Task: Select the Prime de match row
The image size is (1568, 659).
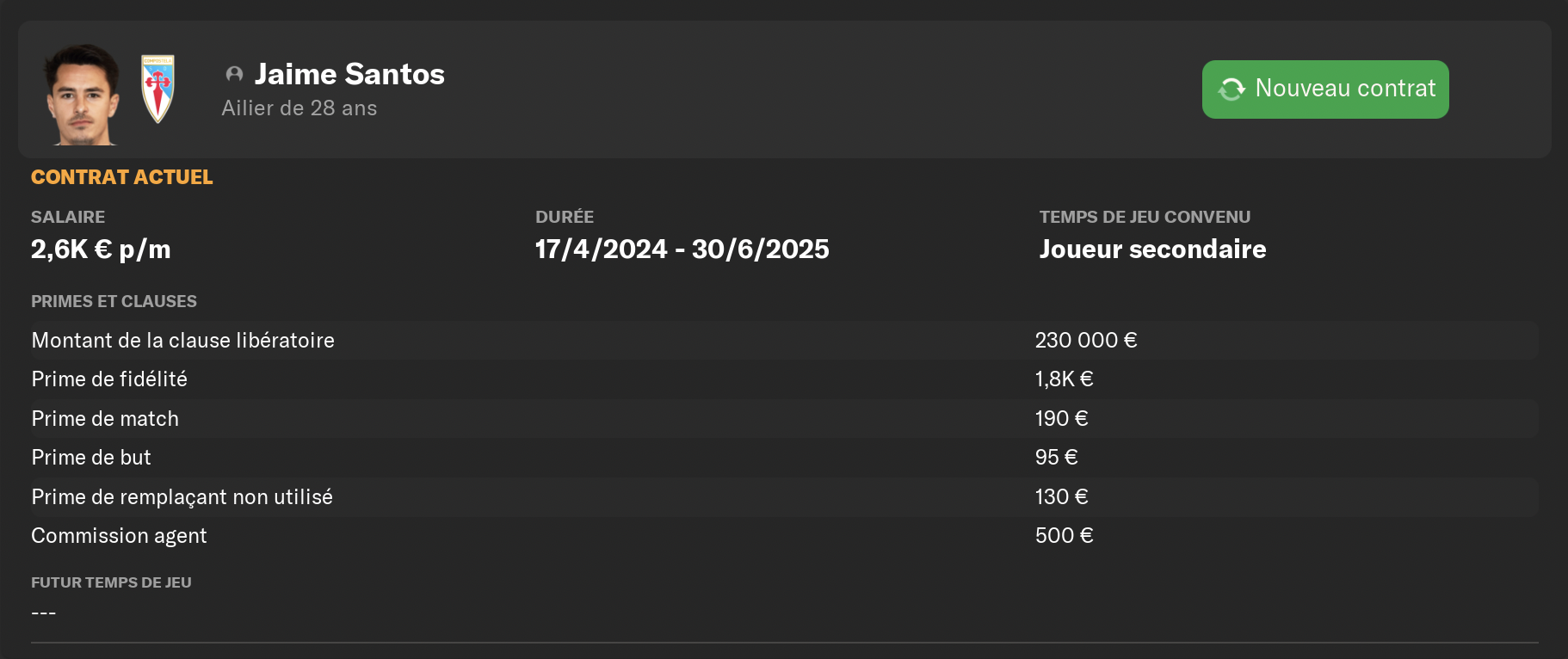Action: (x=784, y=418)
